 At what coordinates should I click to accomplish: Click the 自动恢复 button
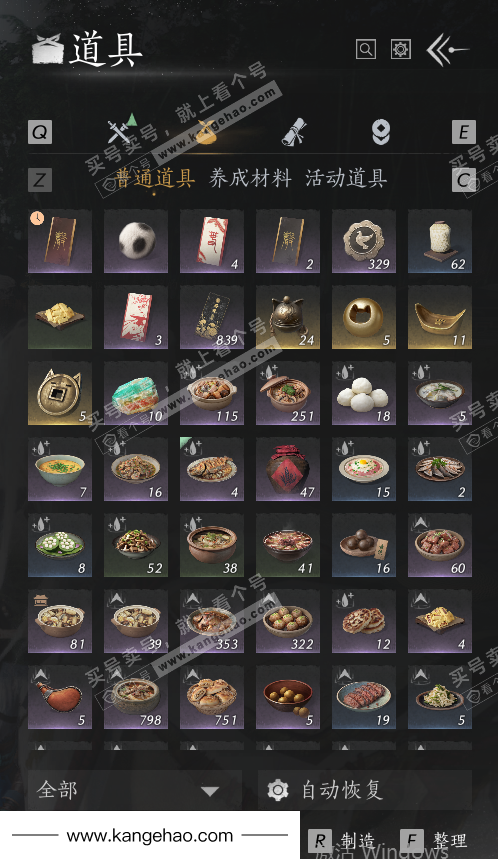click(x=365, y=789)
